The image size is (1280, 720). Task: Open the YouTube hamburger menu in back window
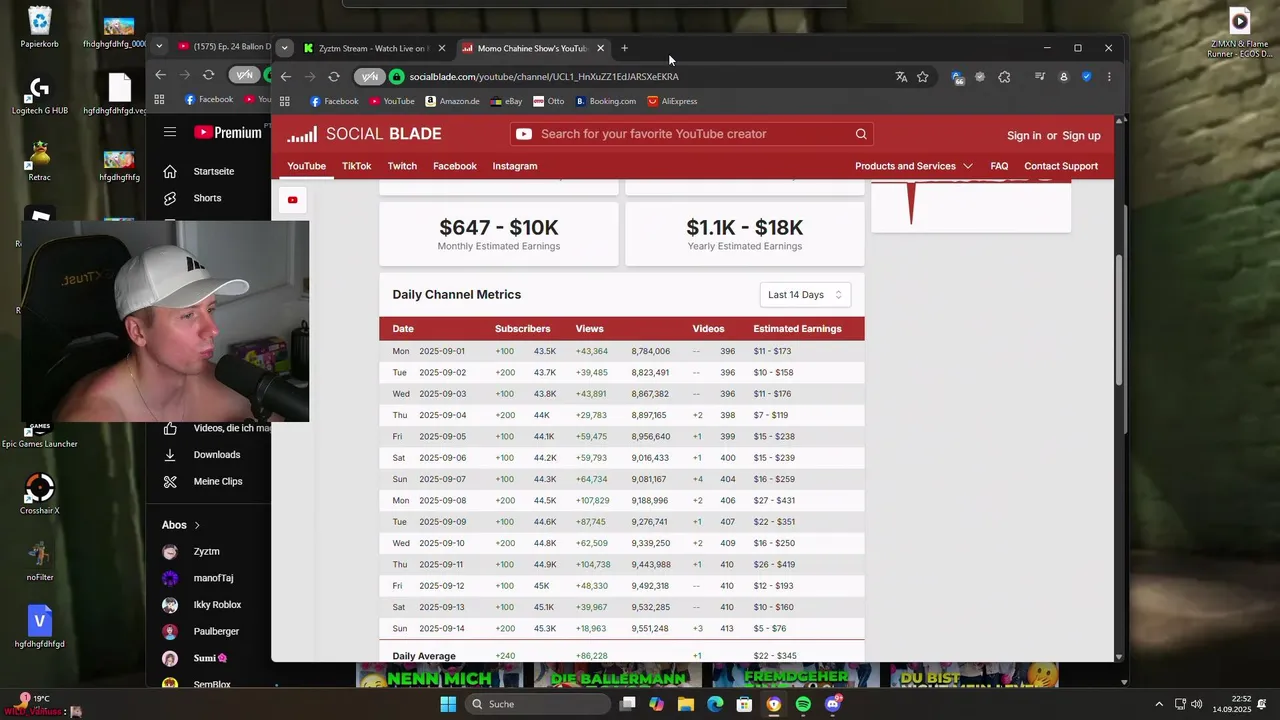pos(170,132)
